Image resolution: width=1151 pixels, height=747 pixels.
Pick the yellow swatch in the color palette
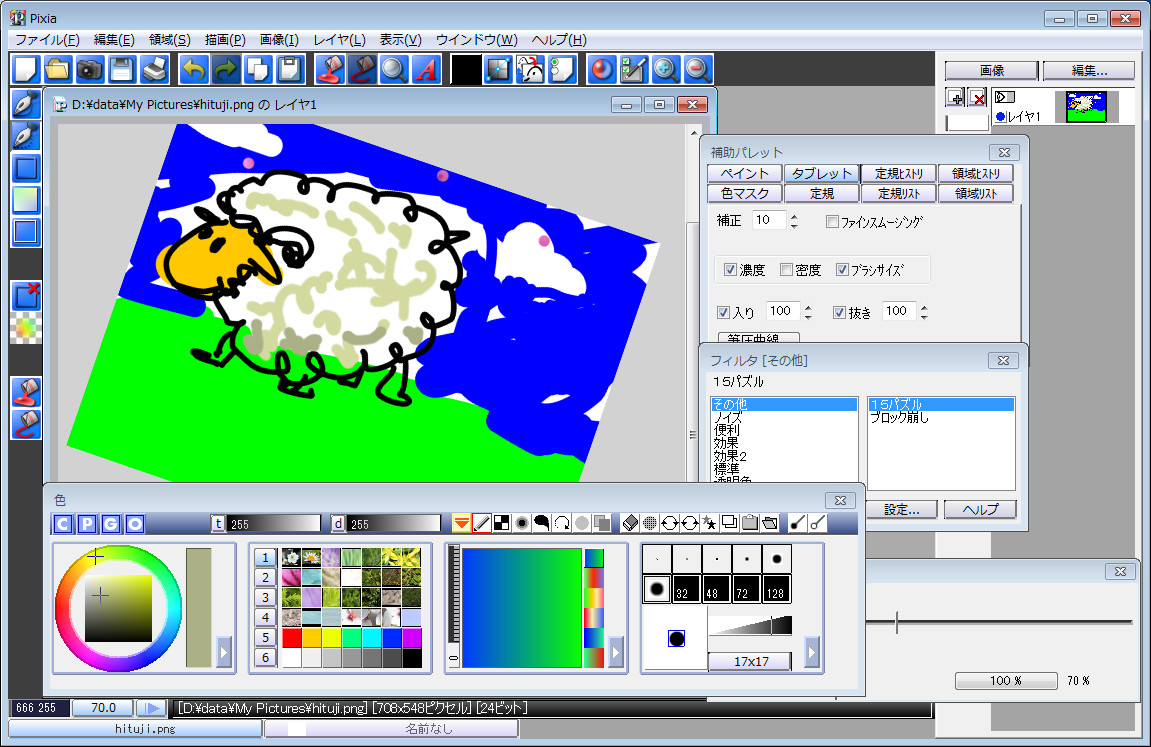tap(331, 637)
